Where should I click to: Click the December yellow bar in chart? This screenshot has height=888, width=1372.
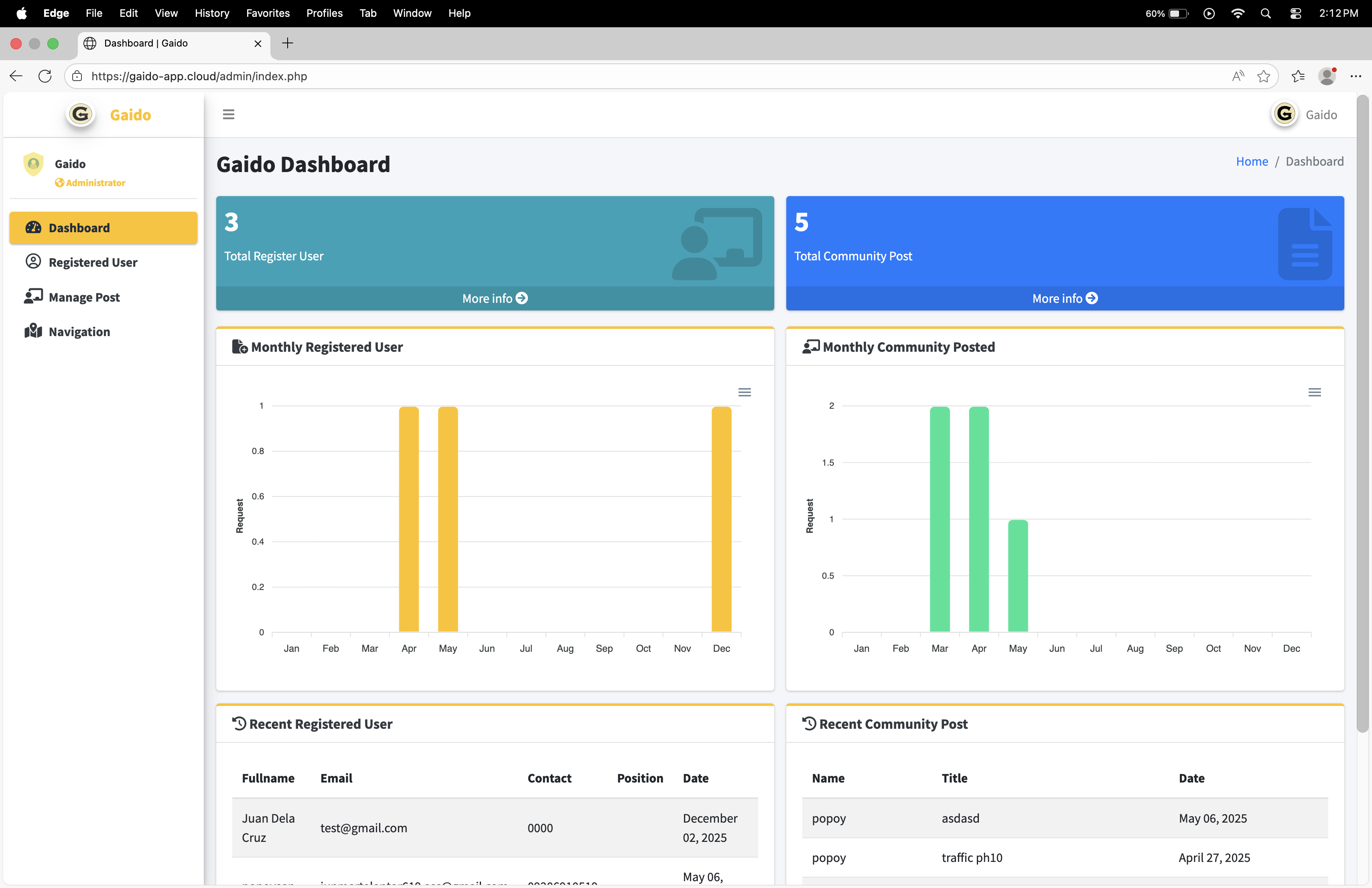721,519
